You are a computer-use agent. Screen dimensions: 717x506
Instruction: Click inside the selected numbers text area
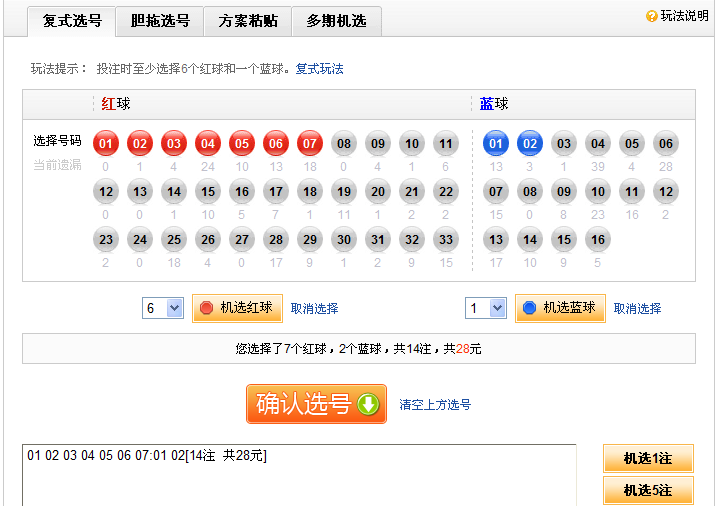pyautogui.click(x=300, y=480)
